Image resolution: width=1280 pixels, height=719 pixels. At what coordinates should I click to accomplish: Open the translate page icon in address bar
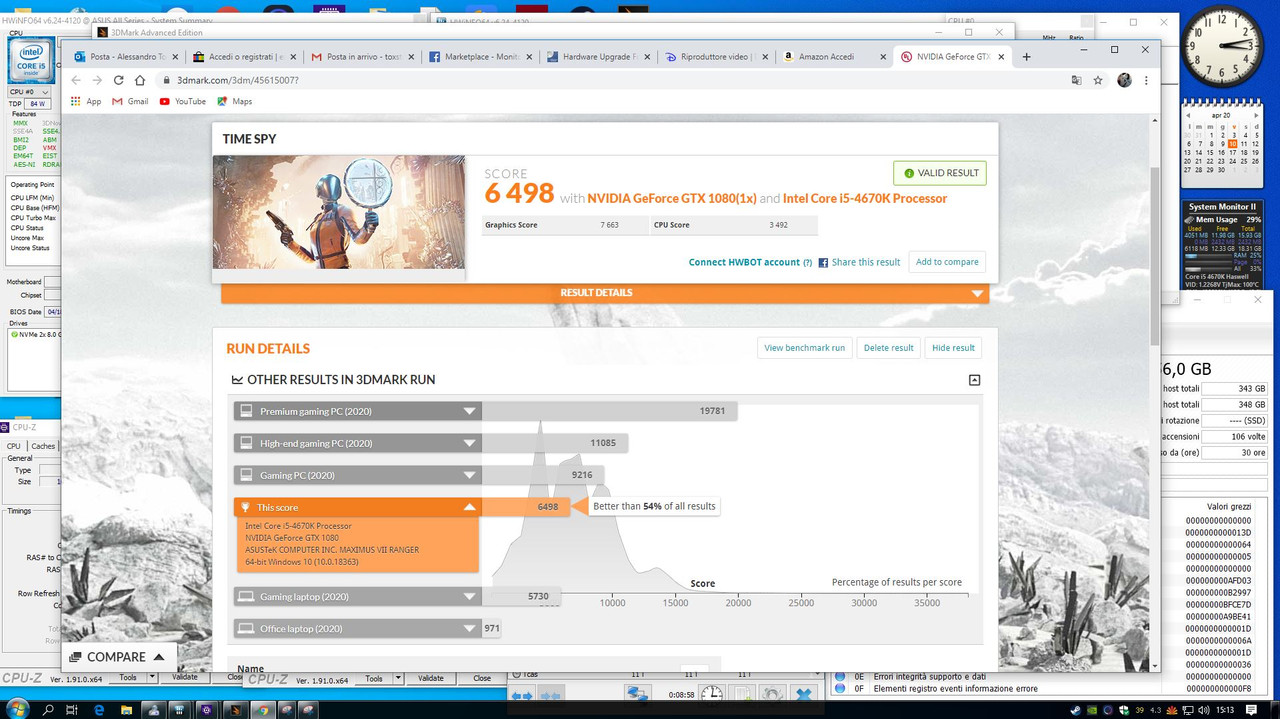[1076, 80]
